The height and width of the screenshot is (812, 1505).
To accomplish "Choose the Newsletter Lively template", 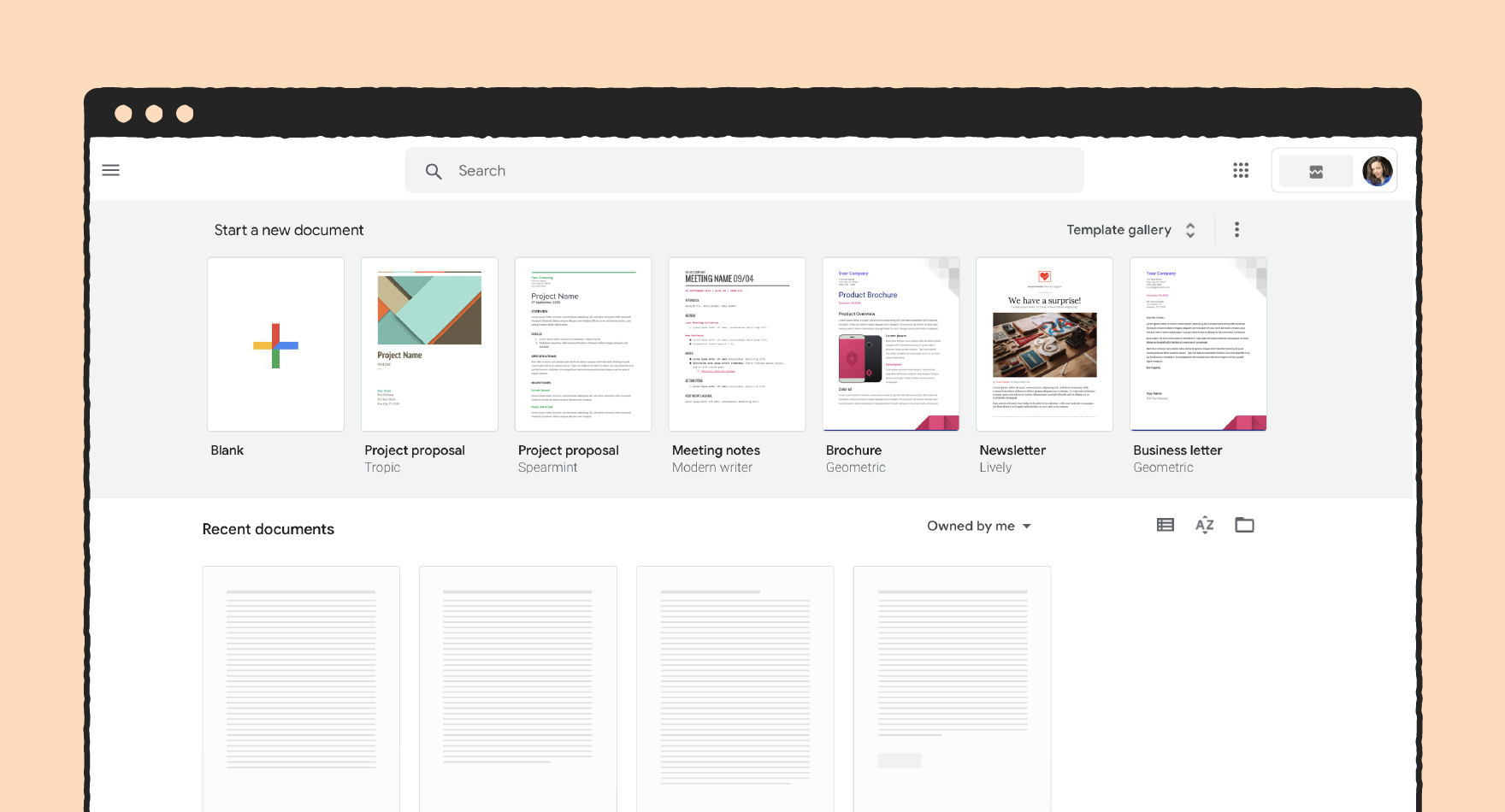I will [x=1044, y=344].
